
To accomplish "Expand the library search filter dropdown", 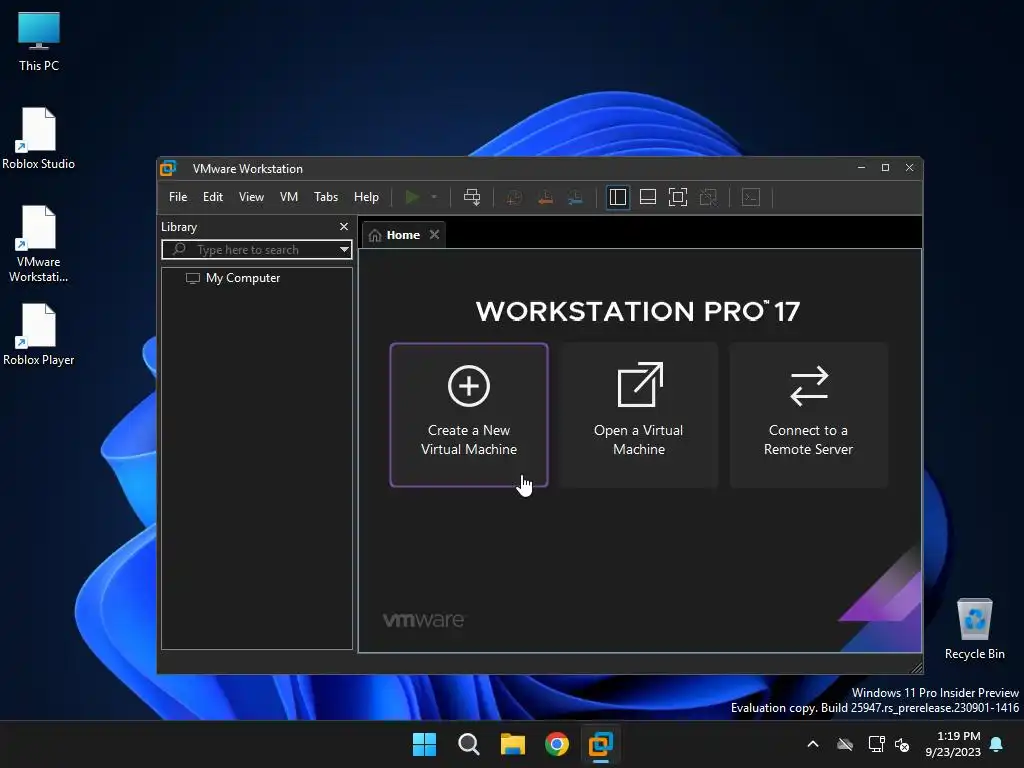I will [x=344, y=249].
